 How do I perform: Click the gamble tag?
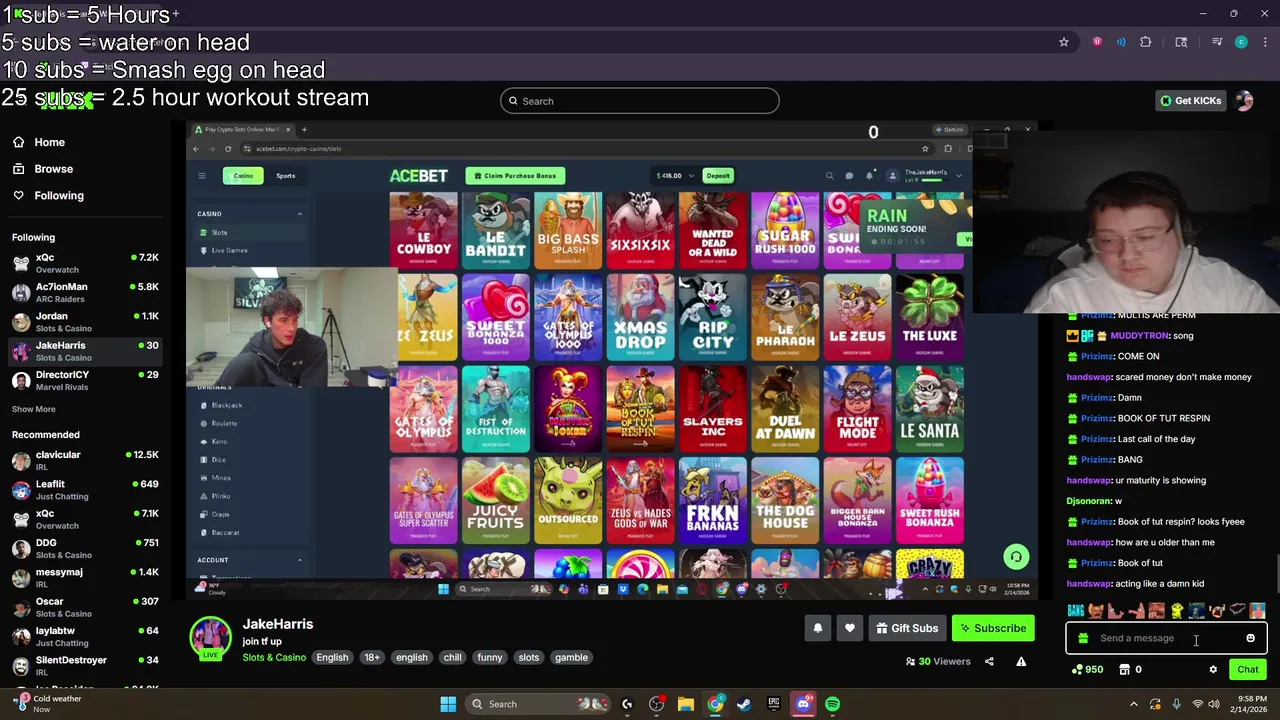(571, 657)
